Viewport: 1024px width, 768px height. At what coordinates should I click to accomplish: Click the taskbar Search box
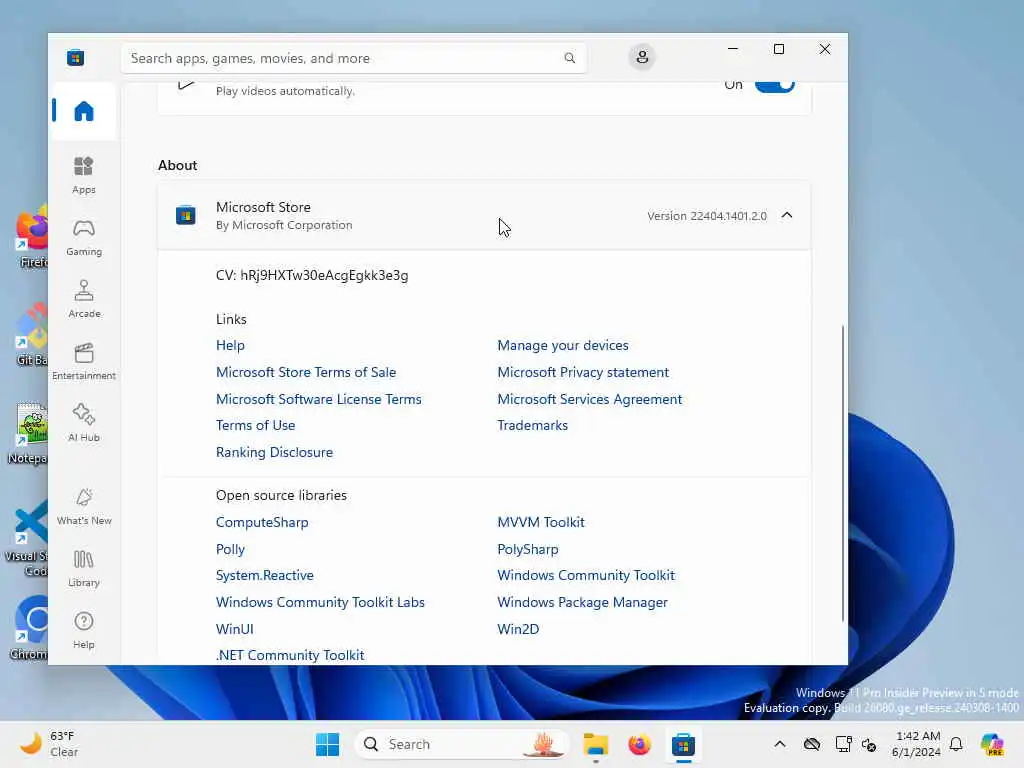tap(461, 744)
